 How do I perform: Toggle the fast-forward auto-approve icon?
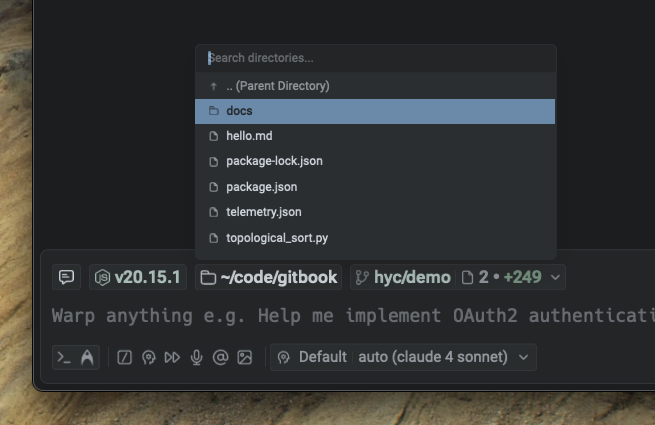tap(172, 357)
